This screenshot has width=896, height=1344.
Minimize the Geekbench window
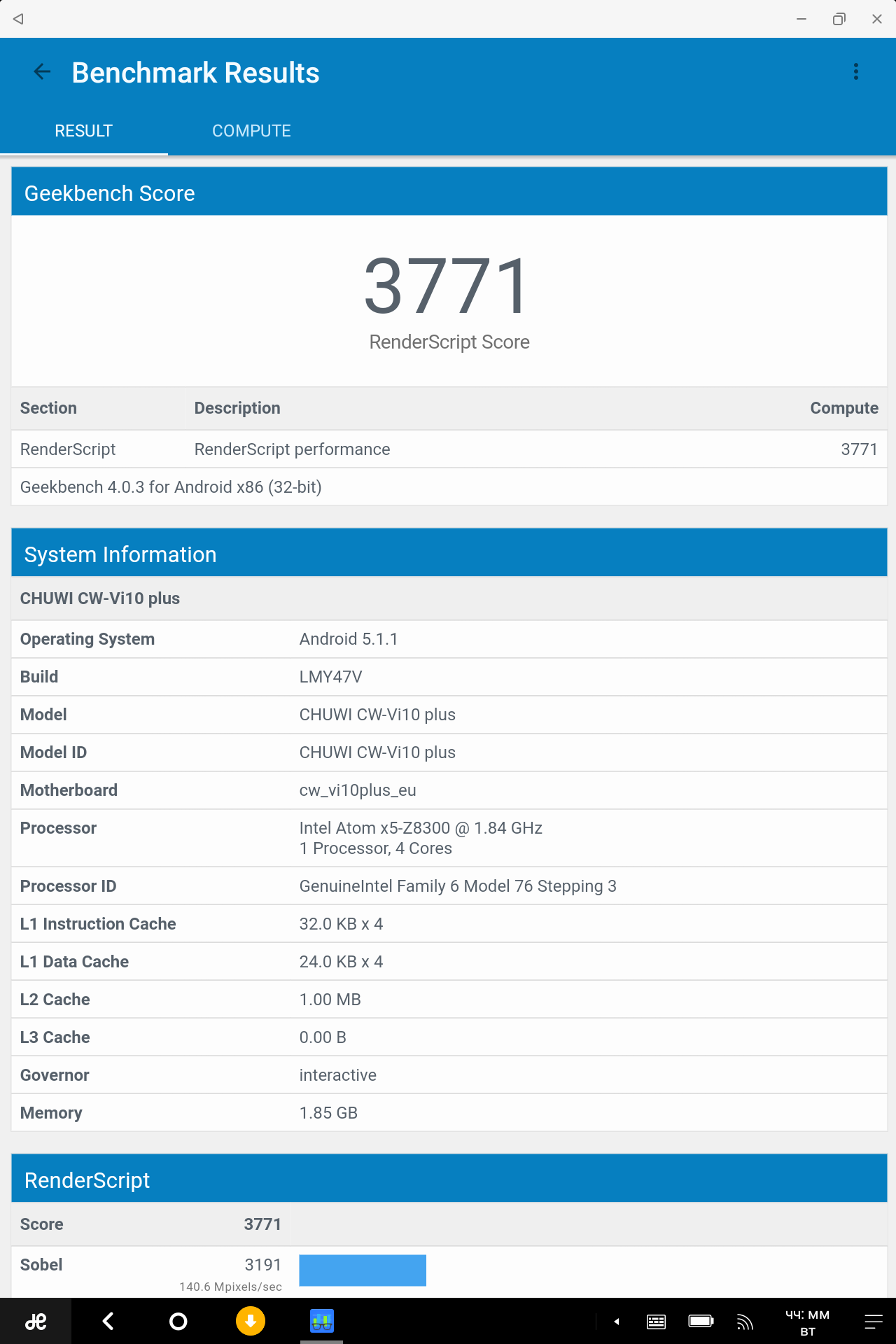click(801, 19)
